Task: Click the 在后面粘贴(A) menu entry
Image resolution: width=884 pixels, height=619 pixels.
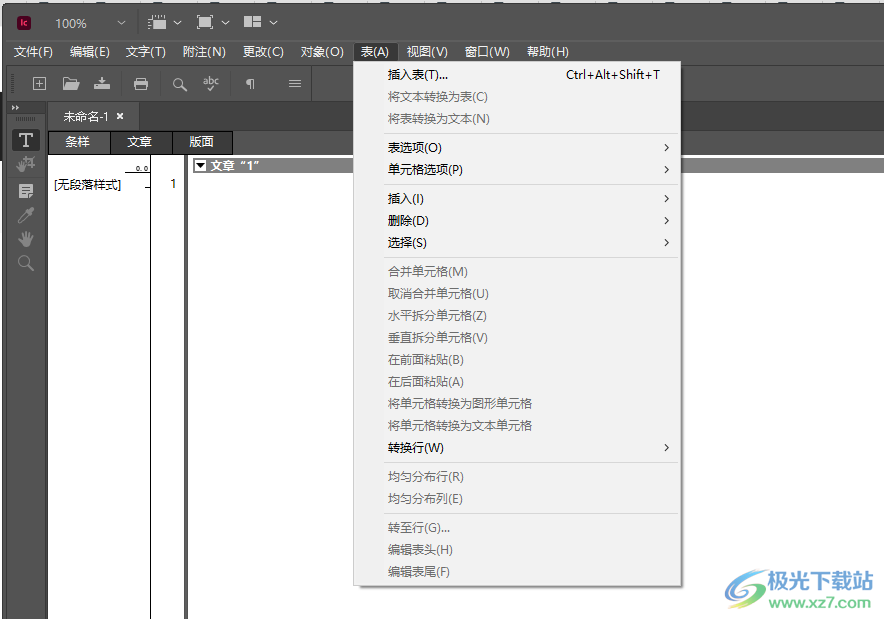Action: click(517, 382)
